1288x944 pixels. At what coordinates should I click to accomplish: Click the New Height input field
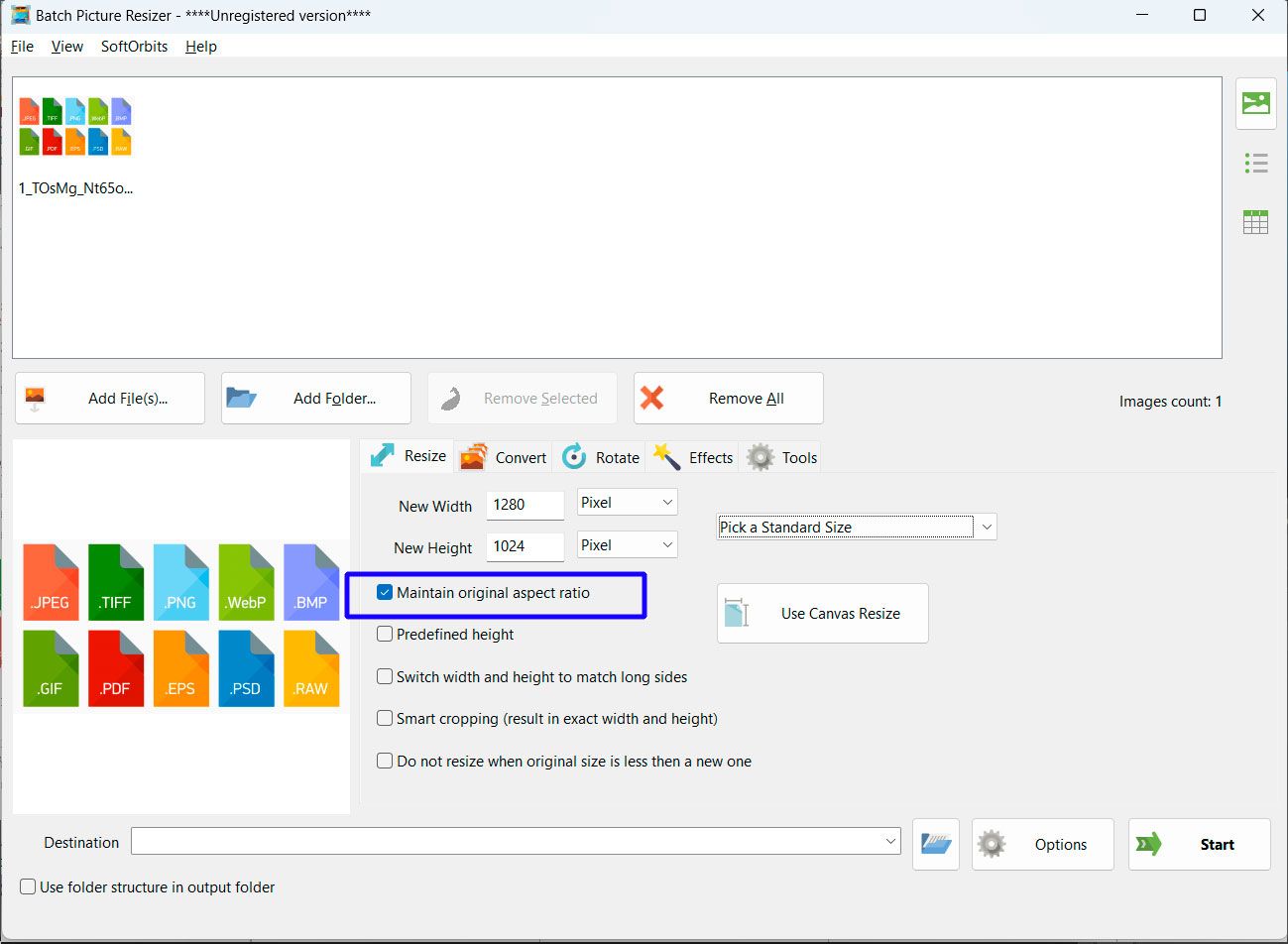click(526, 546)
